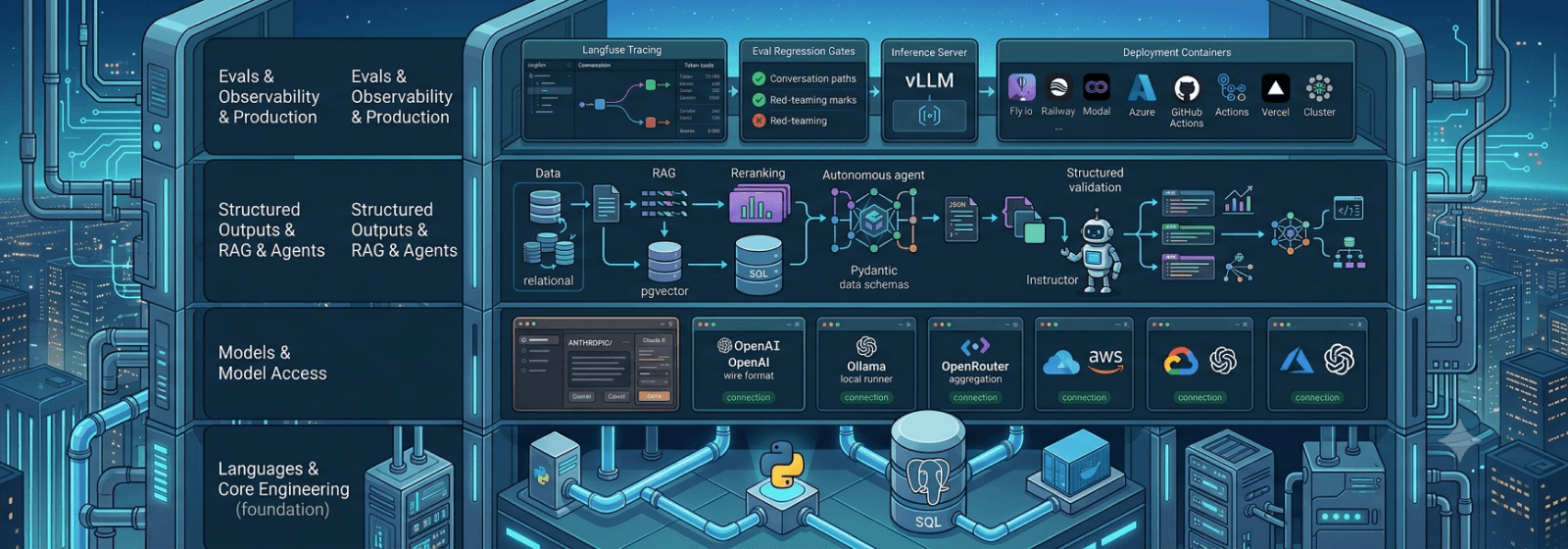Select the Eval Regression Gates header
Image resolution: width=1568 pixels, height=549 pixels.
click(804, 51)
